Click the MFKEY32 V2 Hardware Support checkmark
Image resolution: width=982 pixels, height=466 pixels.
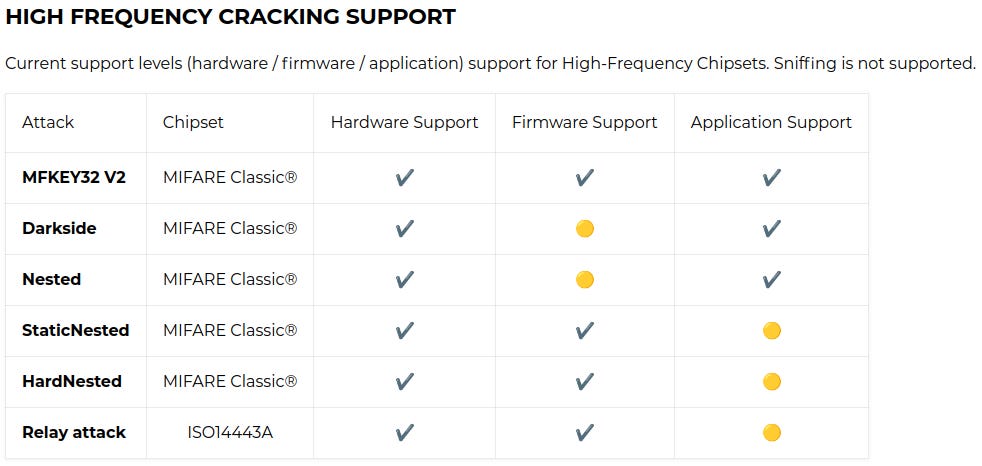coord(404,178)
